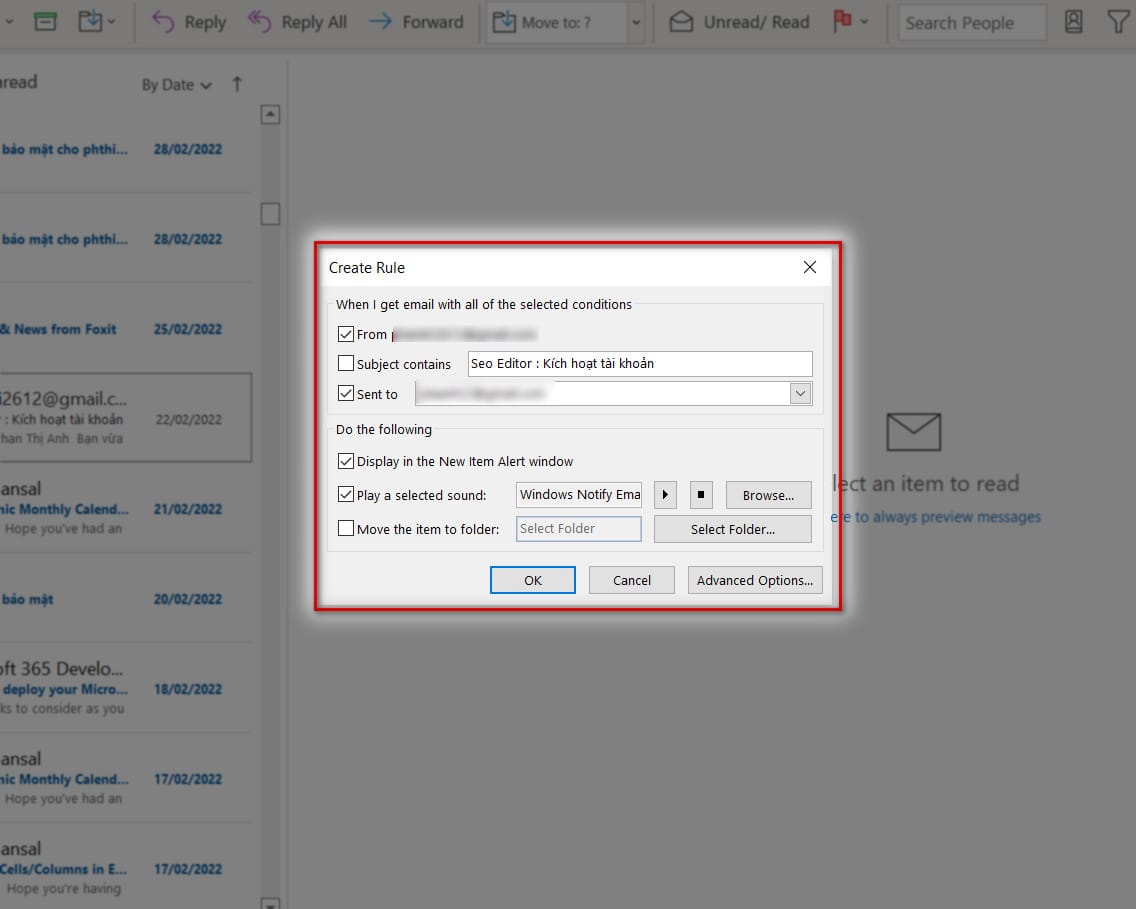Screen dimensions: 1136x909
Task: Click the 'Move to: ?' quick step
Action: coord(556,22)
